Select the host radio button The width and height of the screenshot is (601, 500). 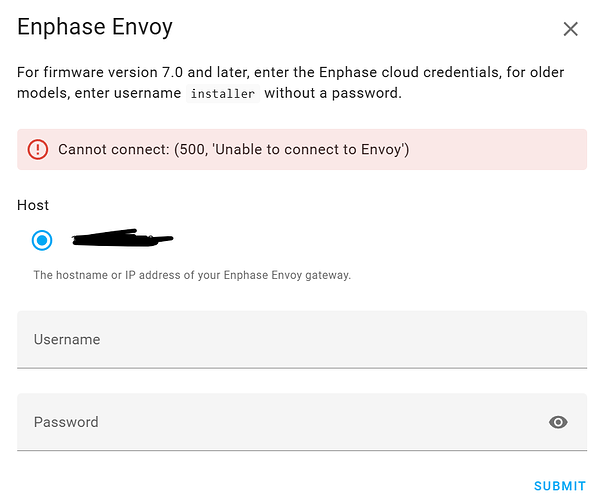coord(42,240)
